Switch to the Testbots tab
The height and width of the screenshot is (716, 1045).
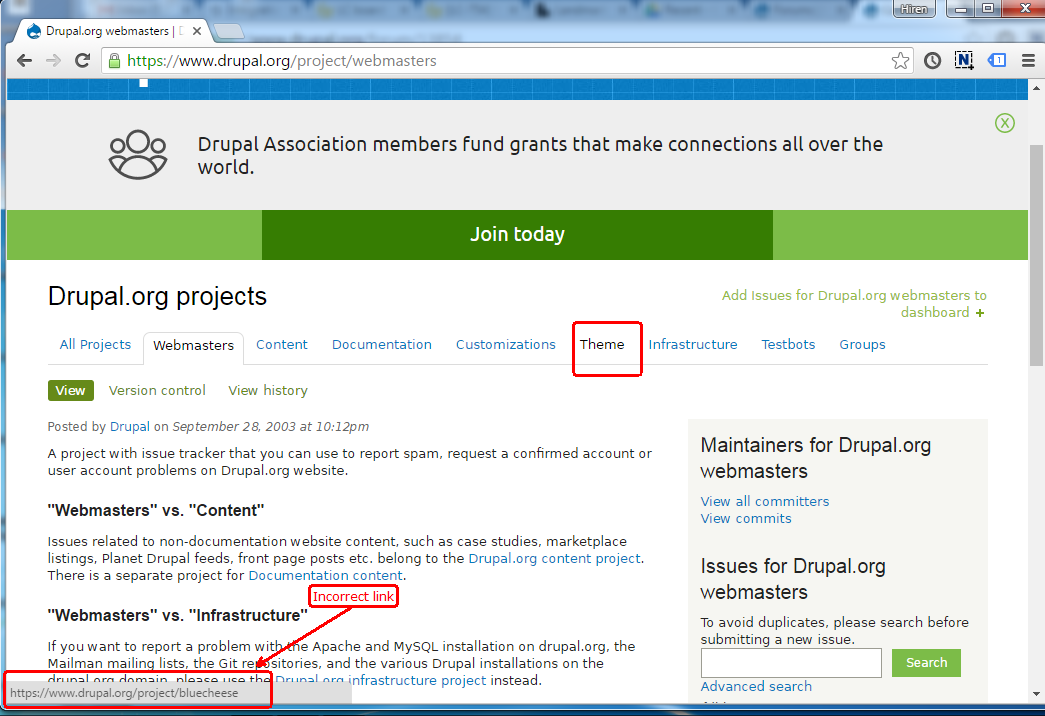[x=788, y=345]
